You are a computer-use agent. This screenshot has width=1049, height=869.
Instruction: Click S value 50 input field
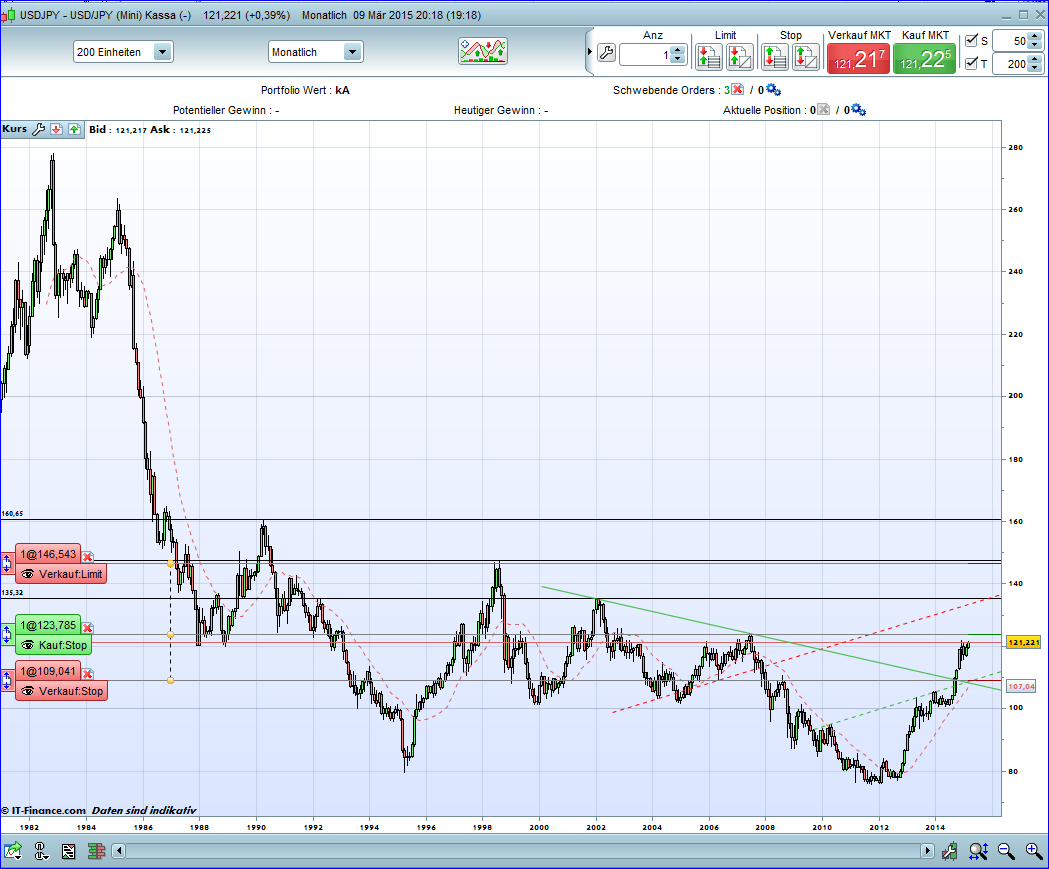pyautogui.click(x=1010, y=41)
